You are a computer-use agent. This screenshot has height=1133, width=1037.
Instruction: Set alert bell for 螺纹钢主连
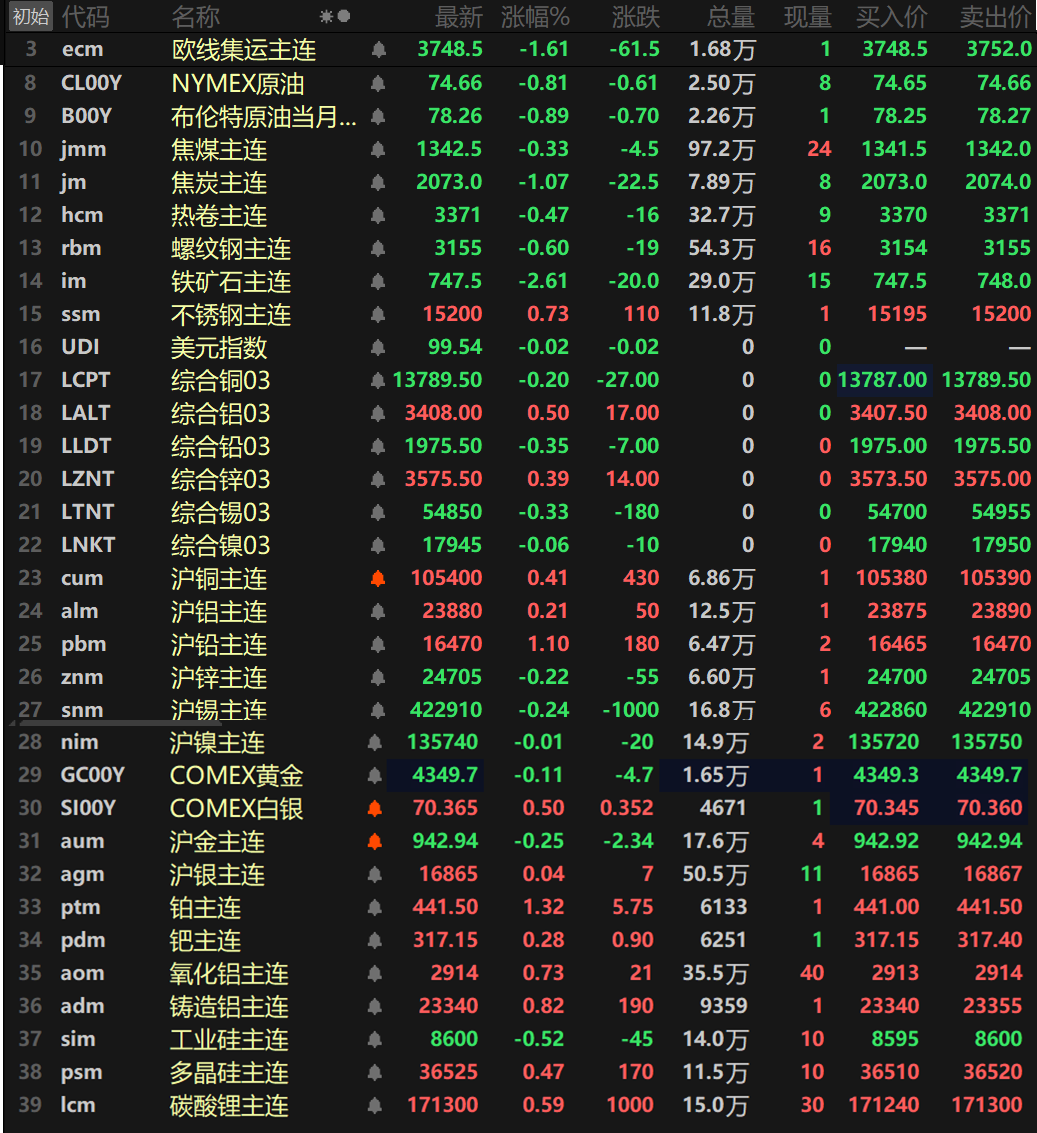(377, 249)
